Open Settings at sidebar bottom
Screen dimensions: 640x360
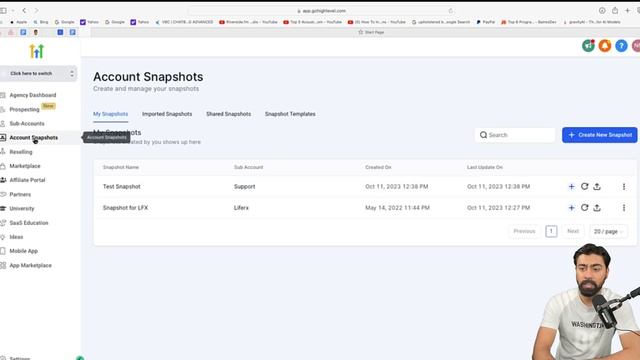(20, 358)
